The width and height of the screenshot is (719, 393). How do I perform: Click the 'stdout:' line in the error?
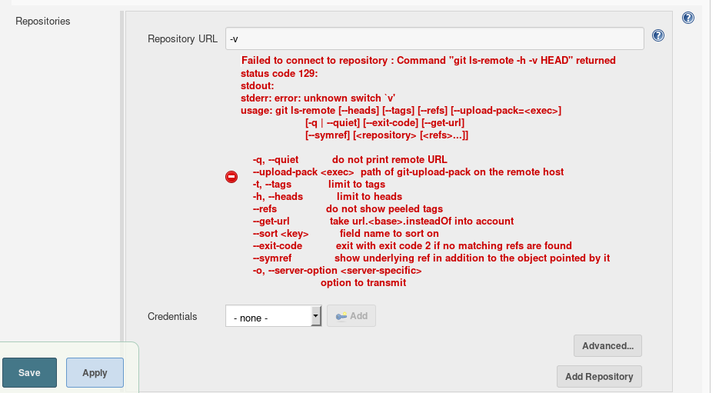point(257,86)
